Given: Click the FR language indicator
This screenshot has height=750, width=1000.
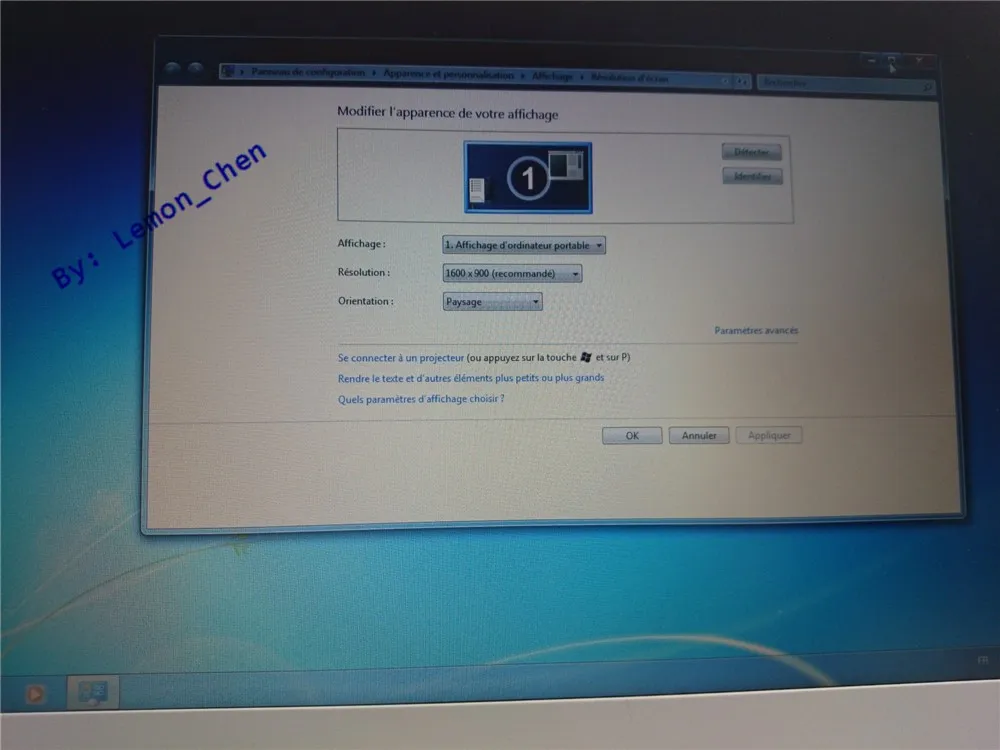Looking at the screenshot, I should point(983,660).
